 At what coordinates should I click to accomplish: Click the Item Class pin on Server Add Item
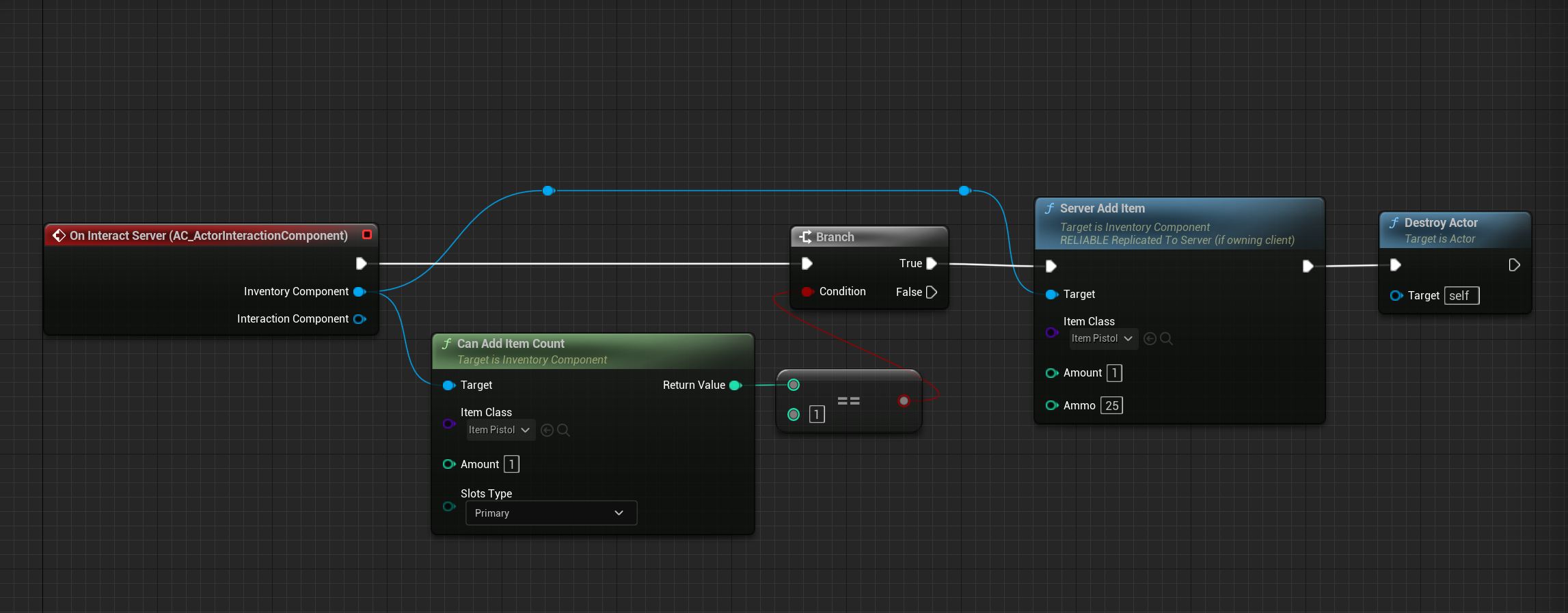tap(1052, 333)
